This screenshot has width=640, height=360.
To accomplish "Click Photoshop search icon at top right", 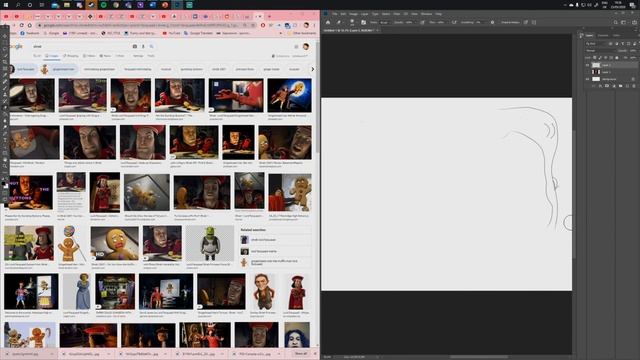I will pos(616,22).
